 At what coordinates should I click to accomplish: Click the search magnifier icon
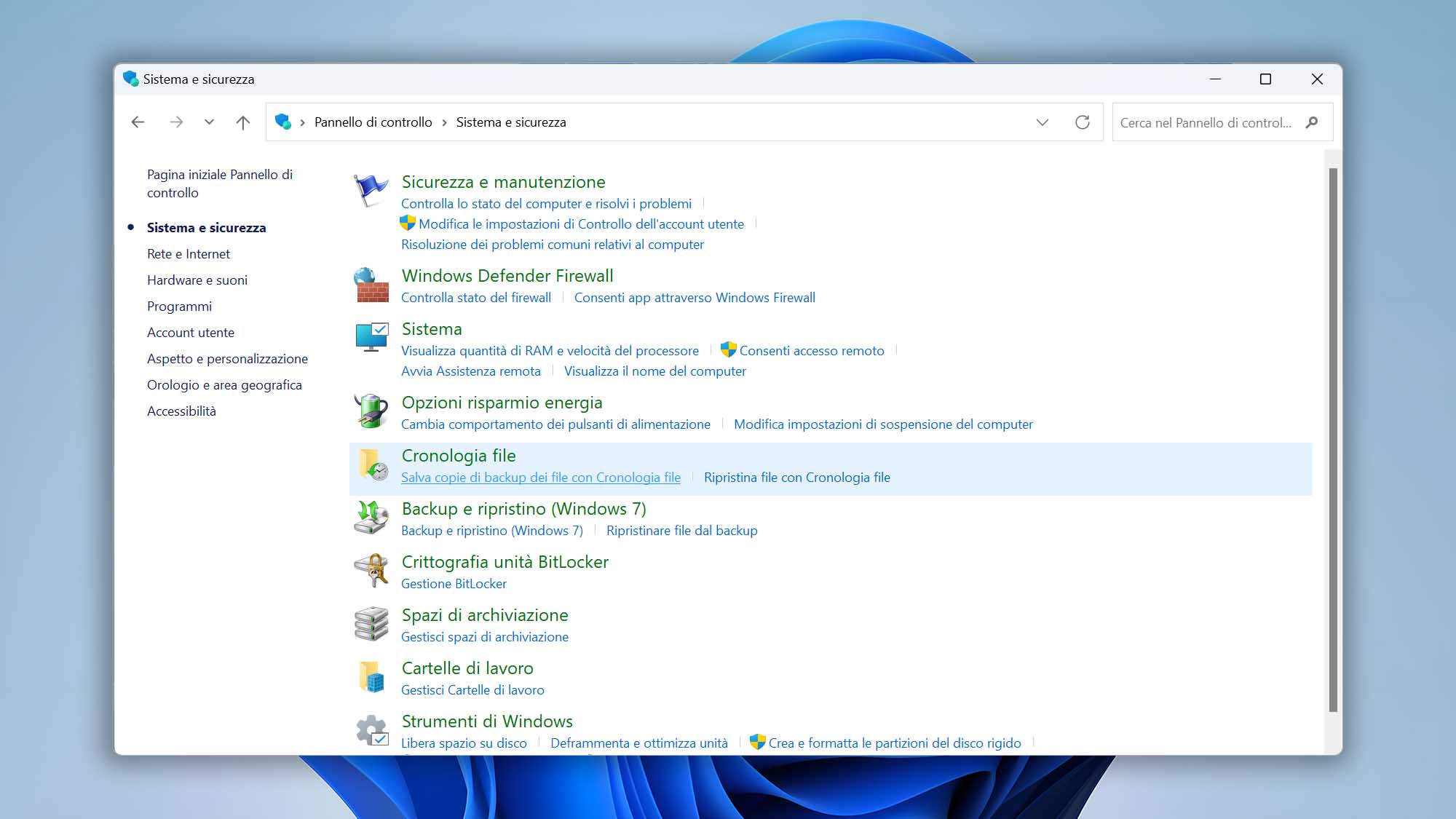coord(1312,122)
